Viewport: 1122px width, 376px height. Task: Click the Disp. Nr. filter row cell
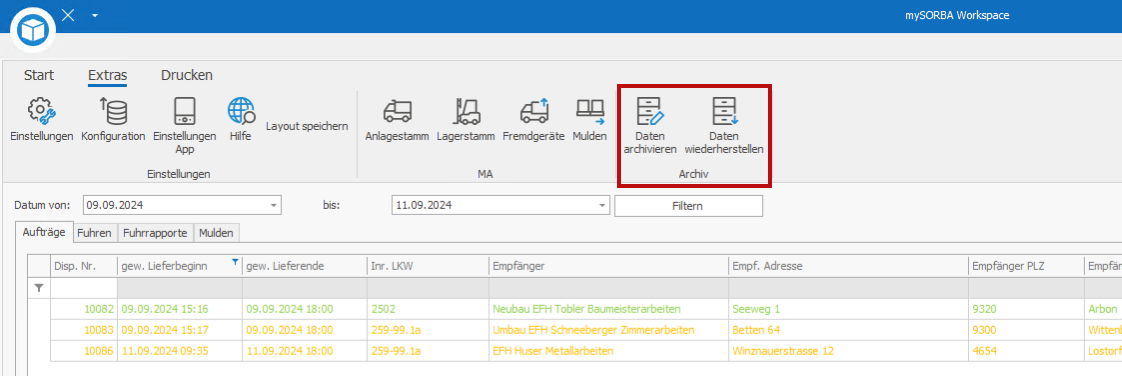84,288
